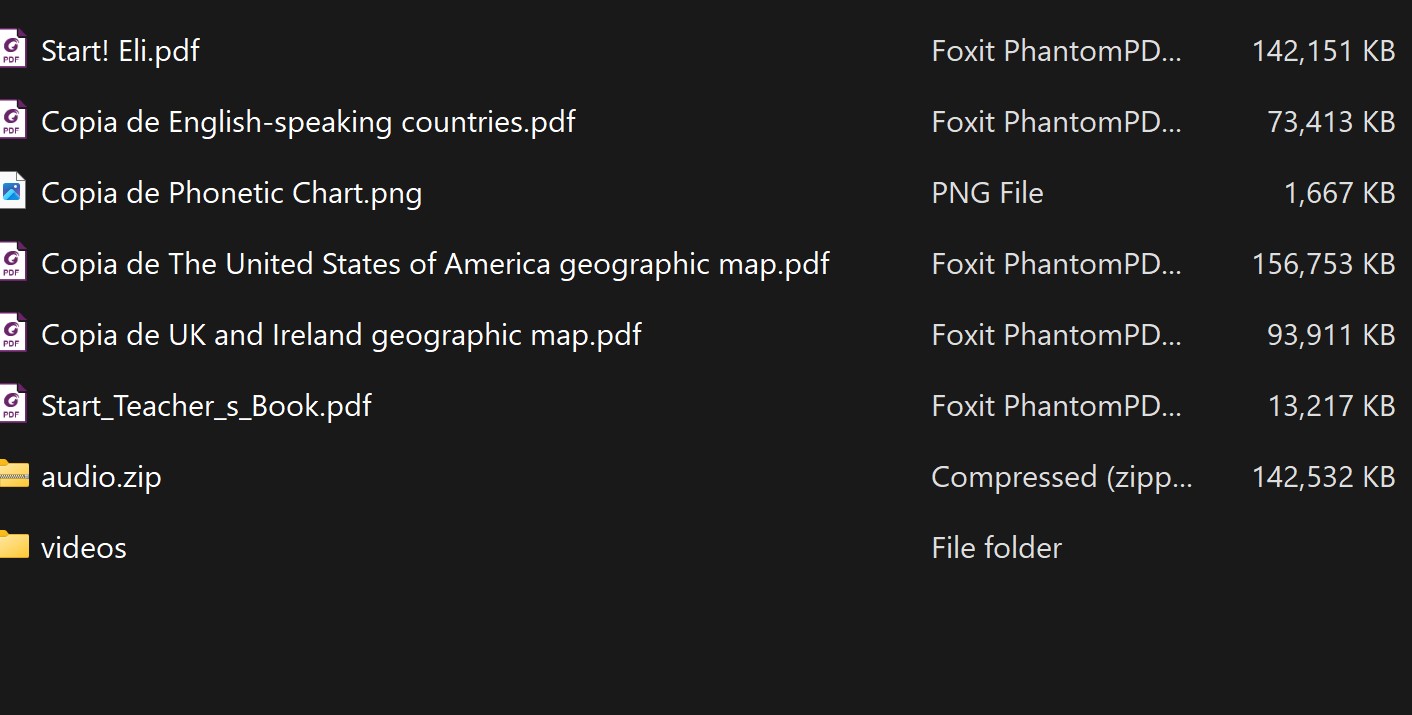This screenshot has width=1412, height=715.
Task: Click the File folder type label
Action: 996,548
